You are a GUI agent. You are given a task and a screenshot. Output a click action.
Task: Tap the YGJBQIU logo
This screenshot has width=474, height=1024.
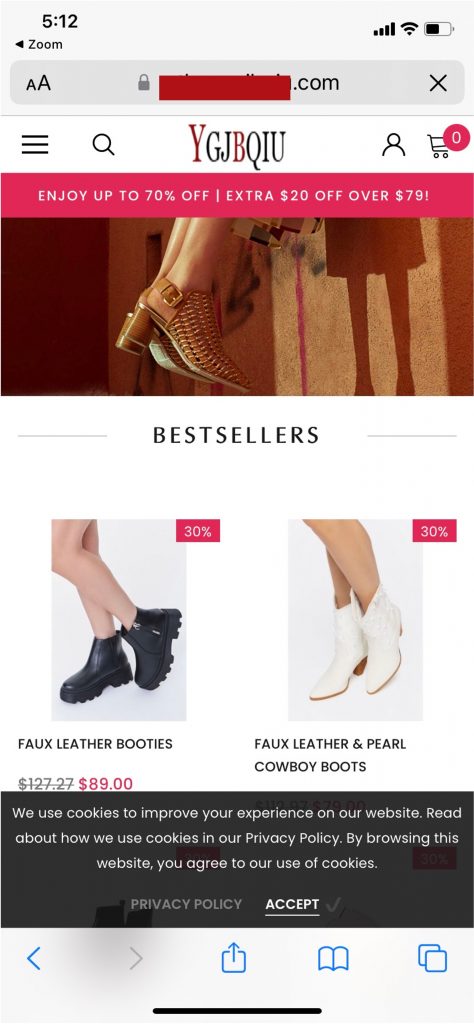coord(237,144)
